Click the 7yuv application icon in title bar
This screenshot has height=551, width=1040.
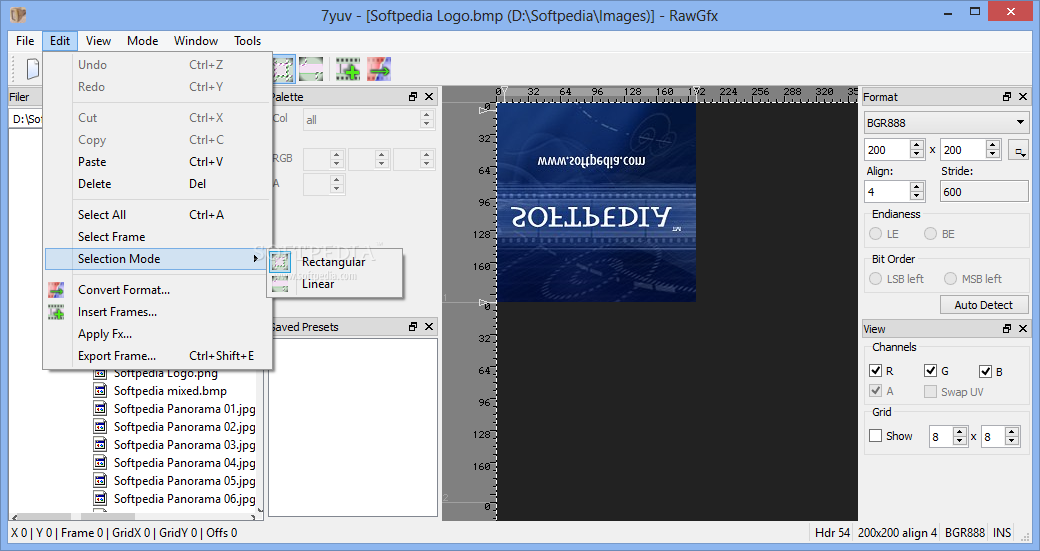tap(19, 14)
